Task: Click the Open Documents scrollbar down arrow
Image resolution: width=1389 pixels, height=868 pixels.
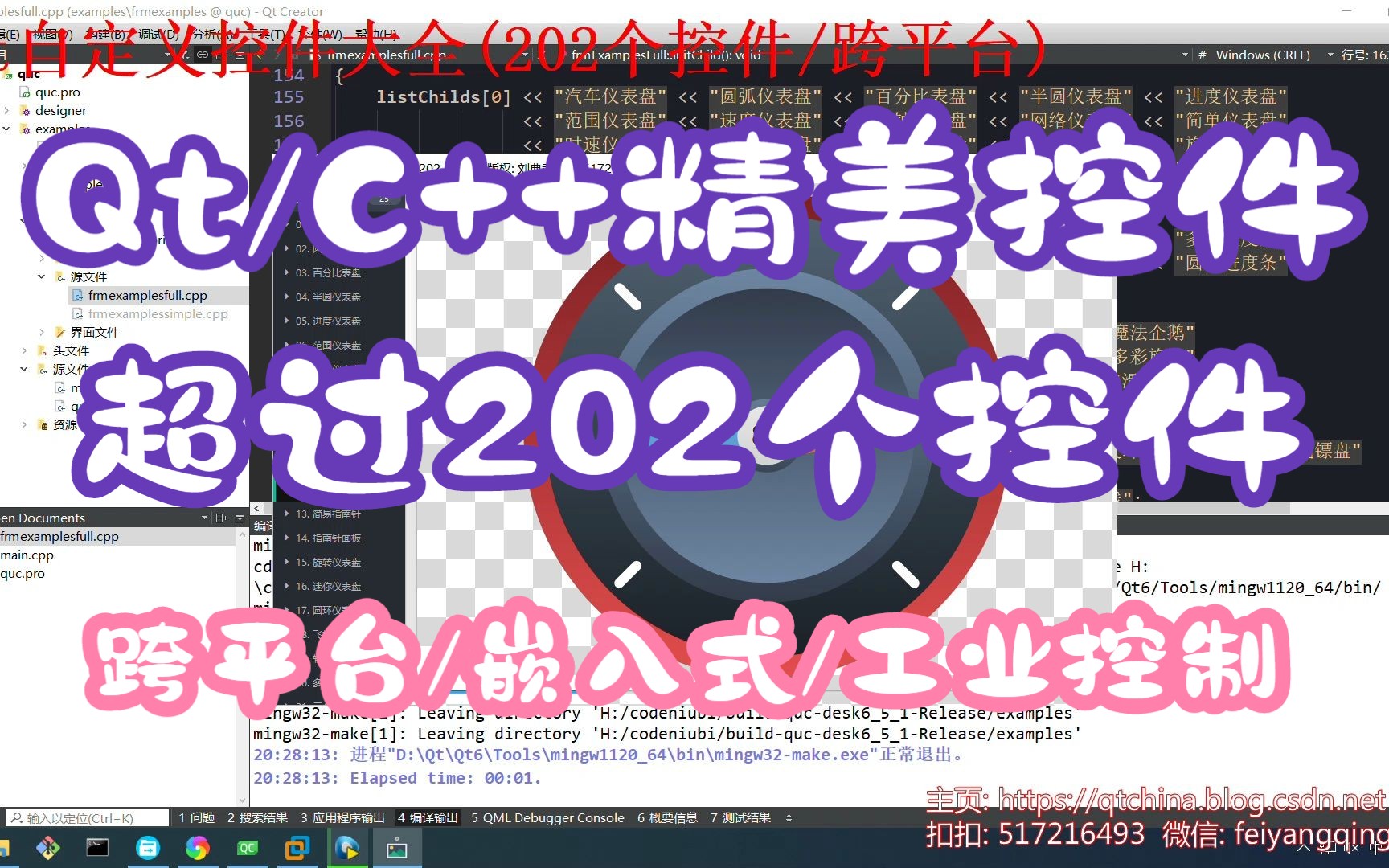Action: (243, 800)
